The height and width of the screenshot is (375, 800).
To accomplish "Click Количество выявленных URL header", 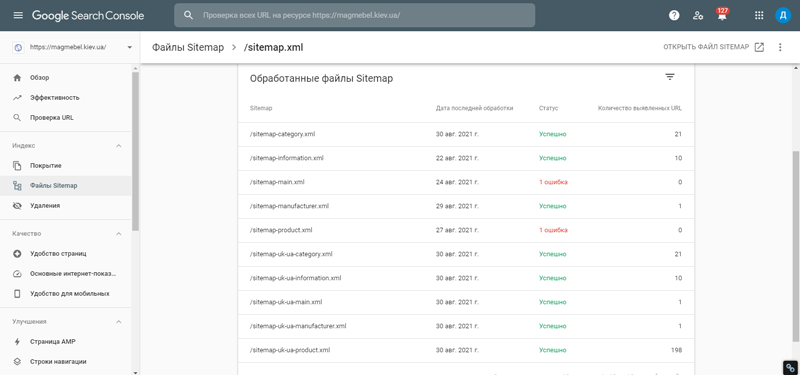I will click(640, 108).
